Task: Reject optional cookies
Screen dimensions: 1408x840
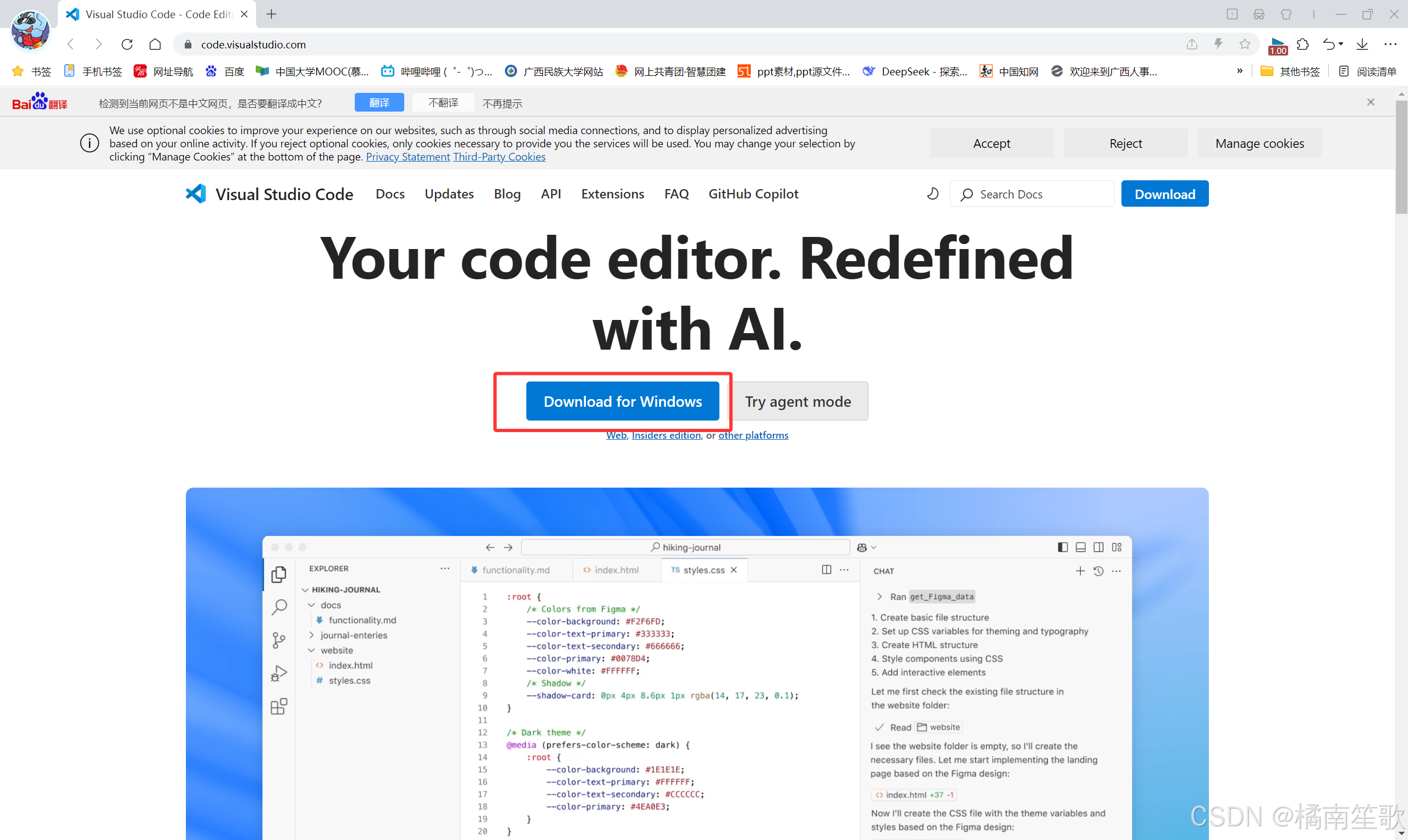Action: (x=1125, y=144)
